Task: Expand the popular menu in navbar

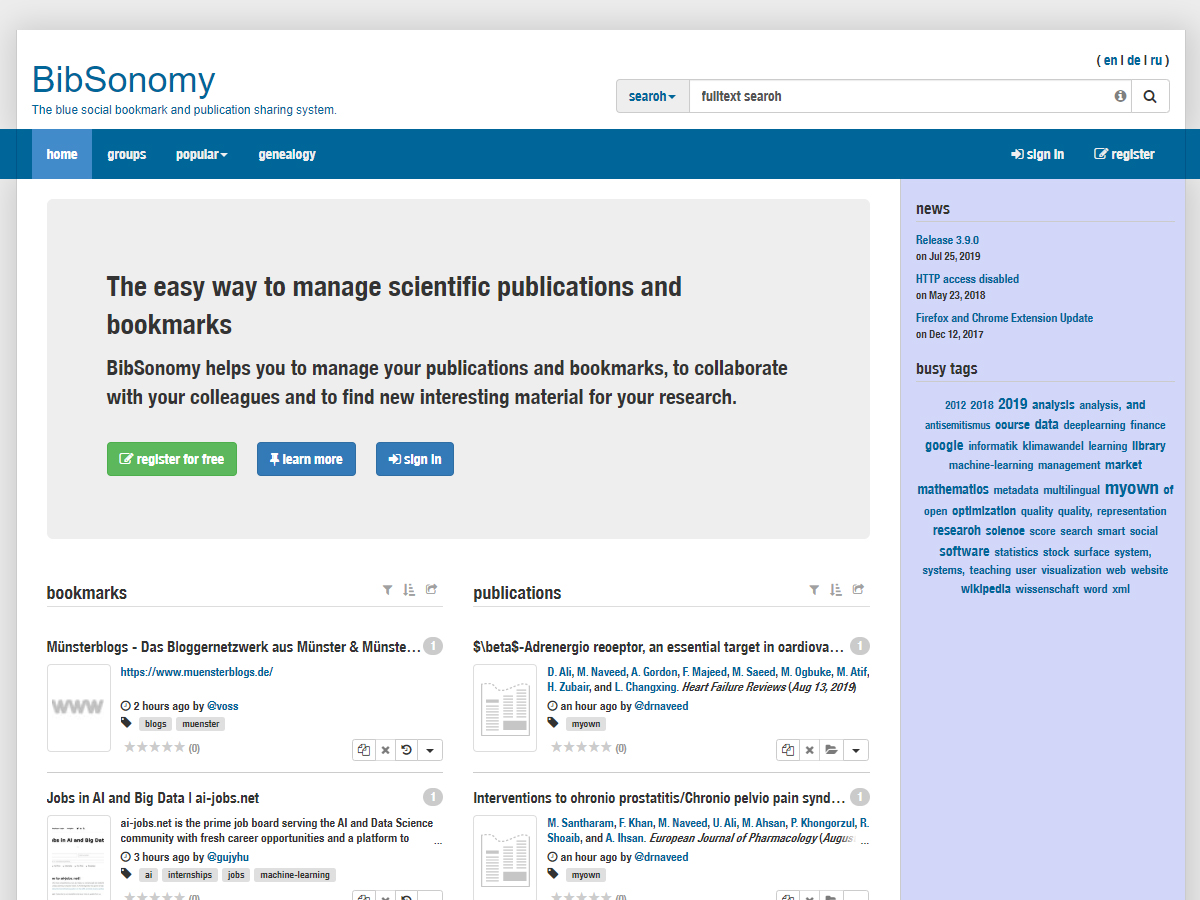Action: 201,154
